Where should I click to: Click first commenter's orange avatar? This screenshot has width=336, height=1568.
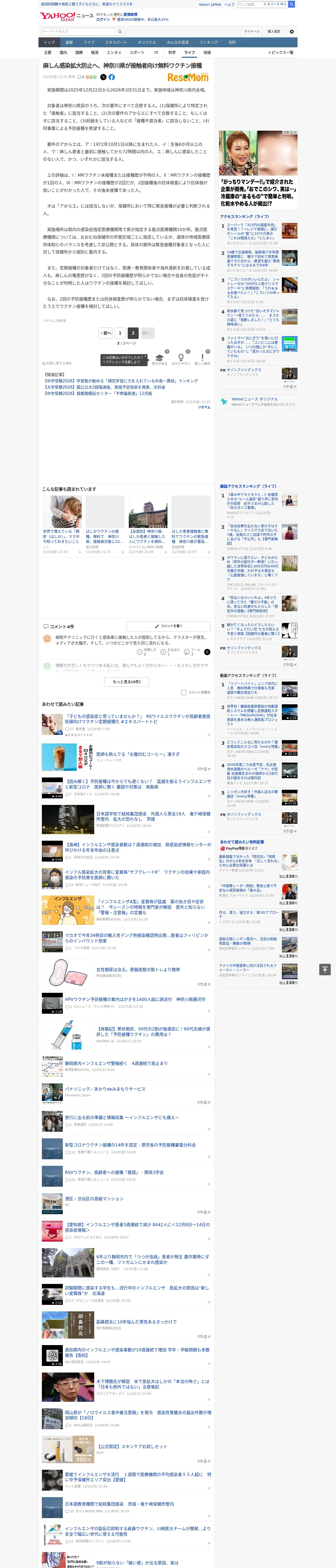pos(47,638)
